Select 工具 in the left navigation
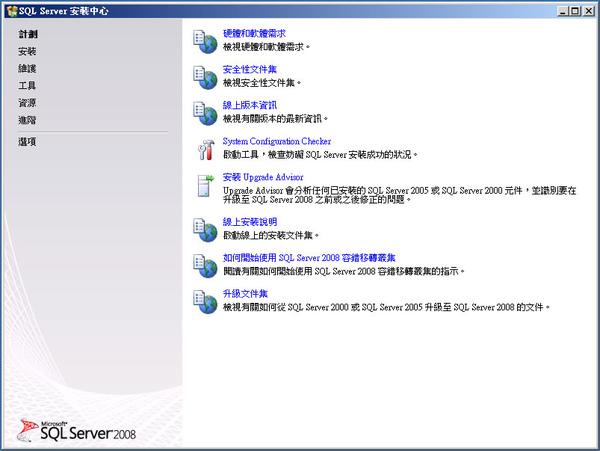Viewport: 600px width, 451px height. click(27, 86)
